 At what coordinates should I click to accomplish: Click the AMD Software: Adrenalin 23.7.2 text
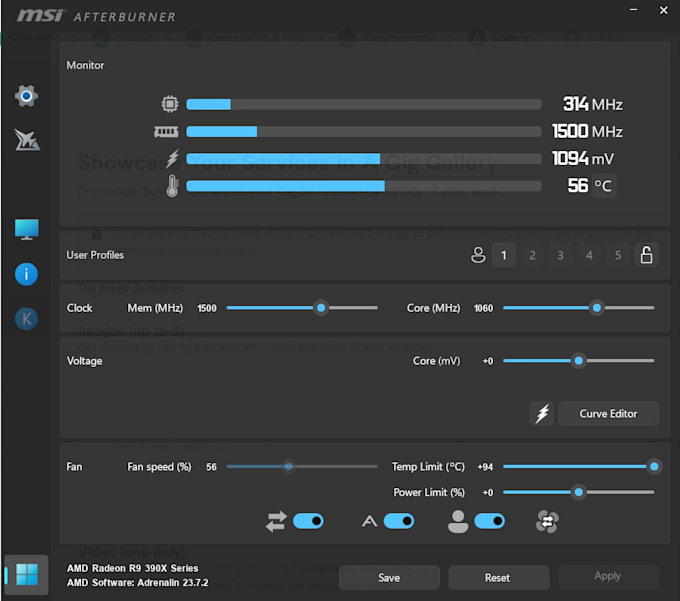[137, 582]
